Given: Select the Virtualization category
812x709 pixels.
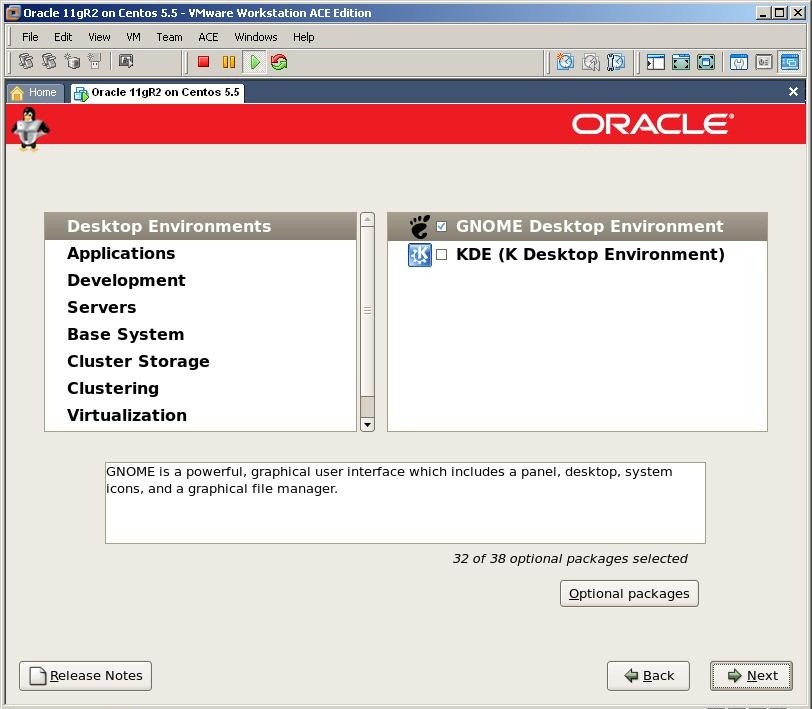Looking at the screenshot, I should tap(200, 415).
